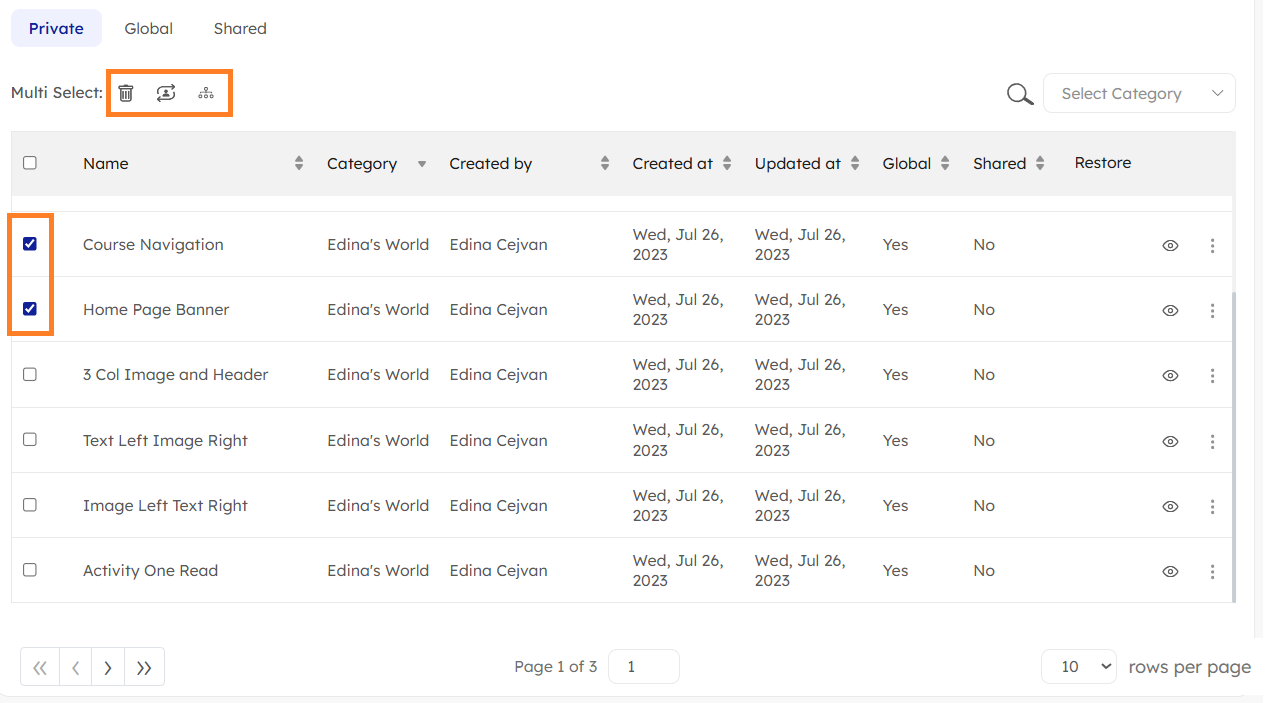Click the multi-select share/transfer icon
This screenshot has width=1275, height=703.
[x=166, y=93]
